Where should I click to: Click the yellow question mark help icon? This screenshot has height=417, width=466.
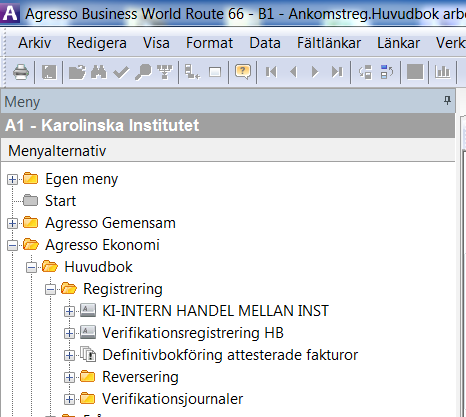tap(243, 71)
